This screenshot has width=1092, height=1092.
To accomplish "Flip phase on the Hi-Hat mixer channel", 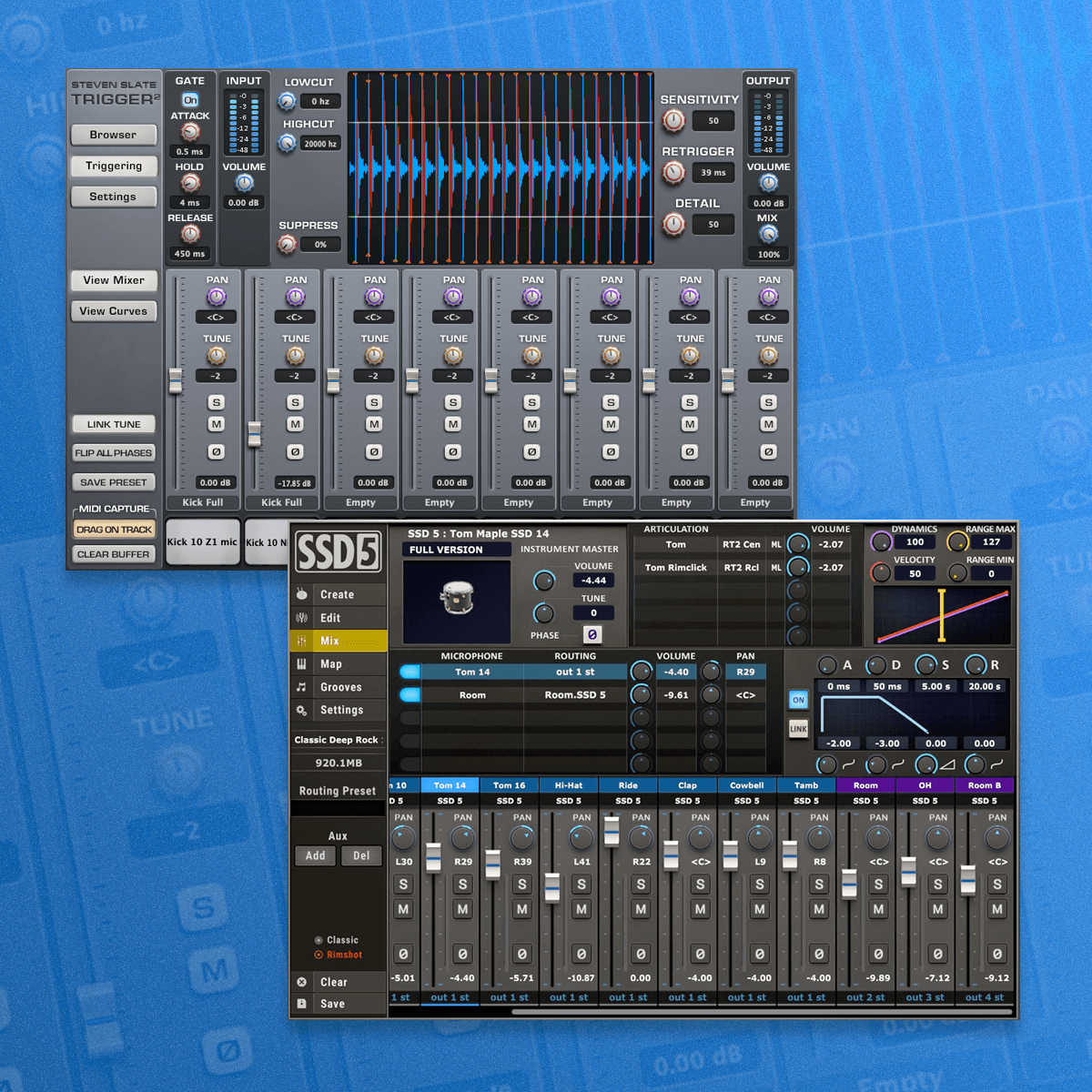I will click(x=581, y=954).
